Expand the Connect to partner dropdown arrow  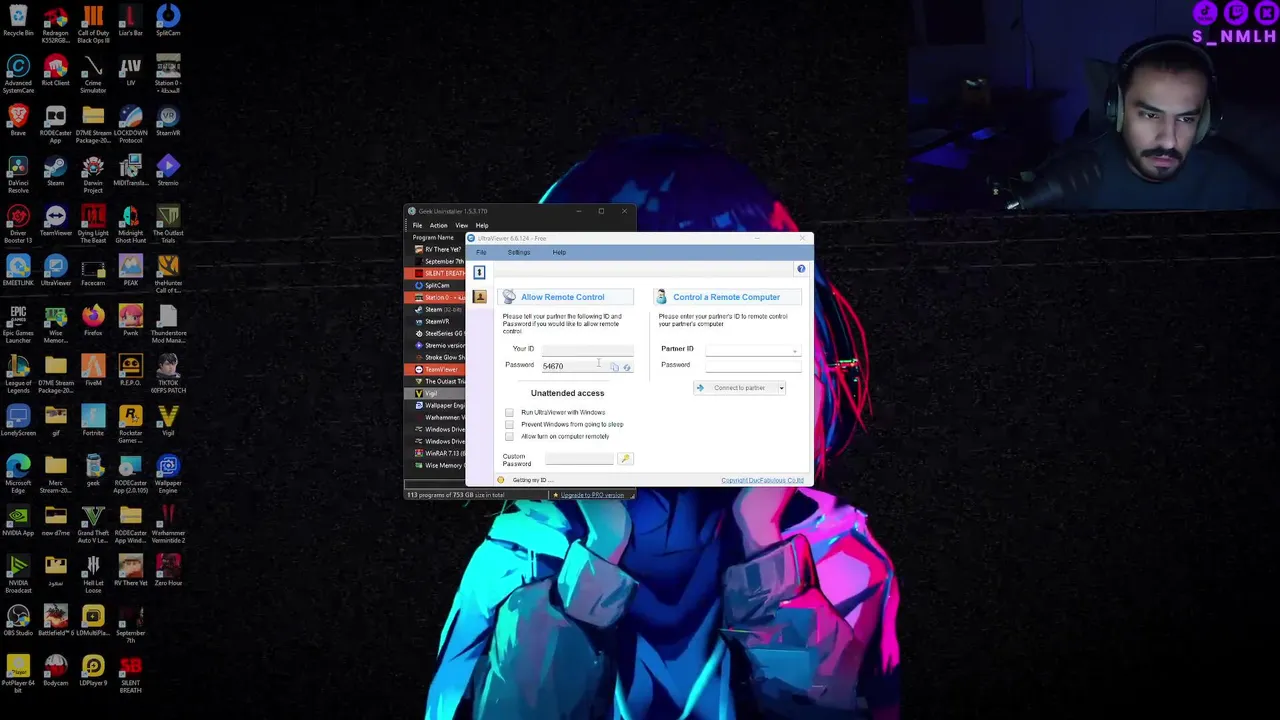781,388
